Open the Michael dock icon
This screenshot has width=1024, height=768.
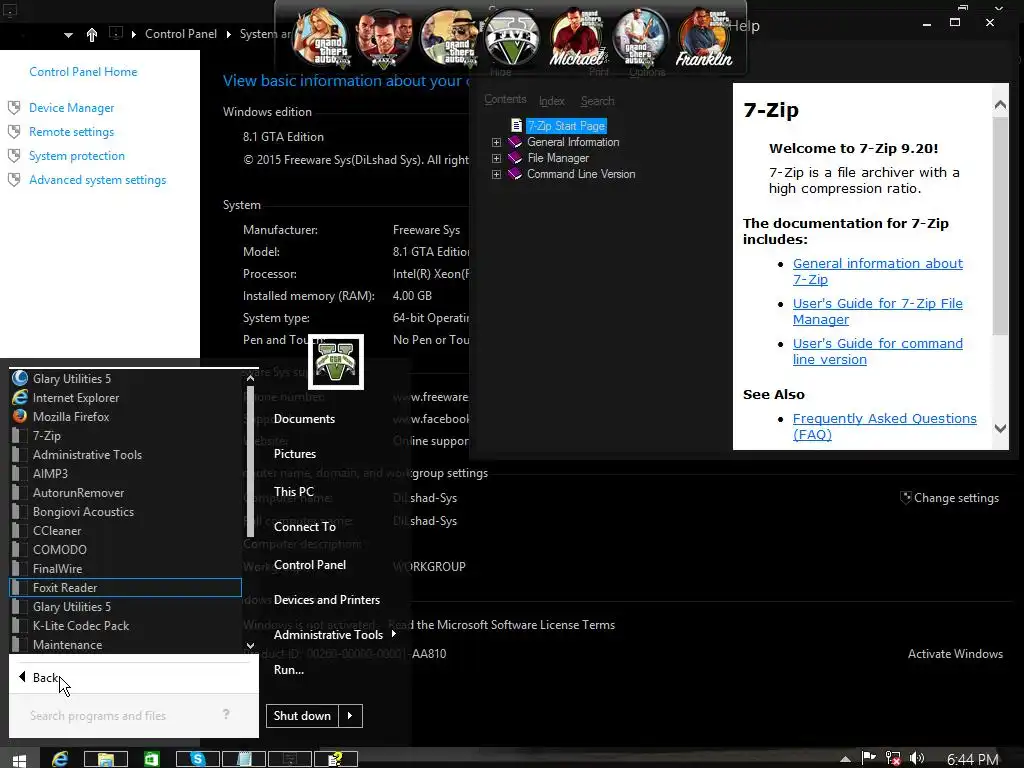[577, 38]
